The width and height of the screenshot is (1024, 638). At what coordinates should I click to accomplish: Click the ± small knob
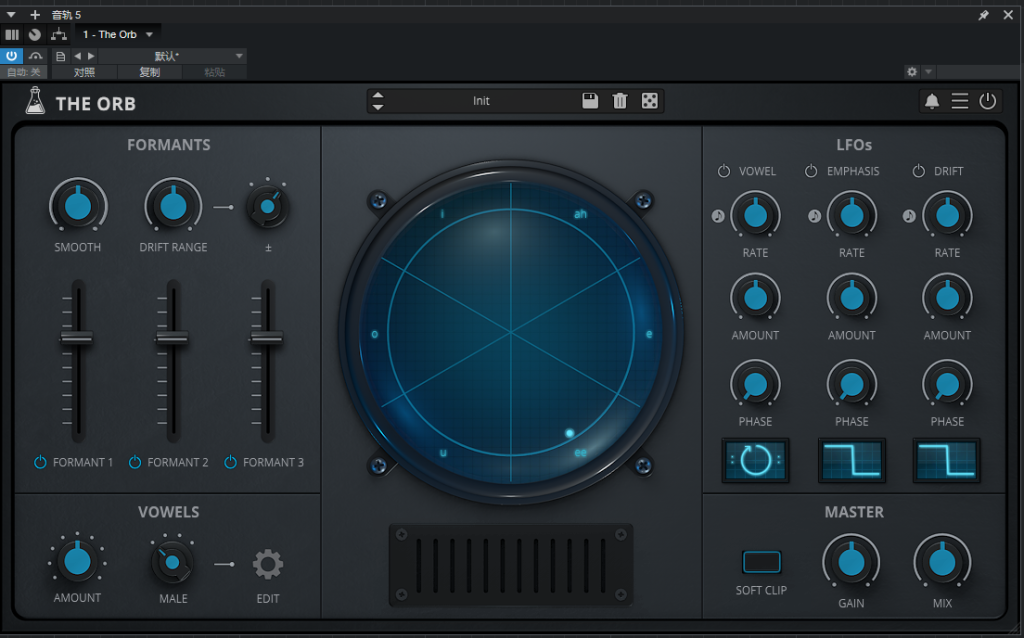pyautogui.click(x=267, y=207)
